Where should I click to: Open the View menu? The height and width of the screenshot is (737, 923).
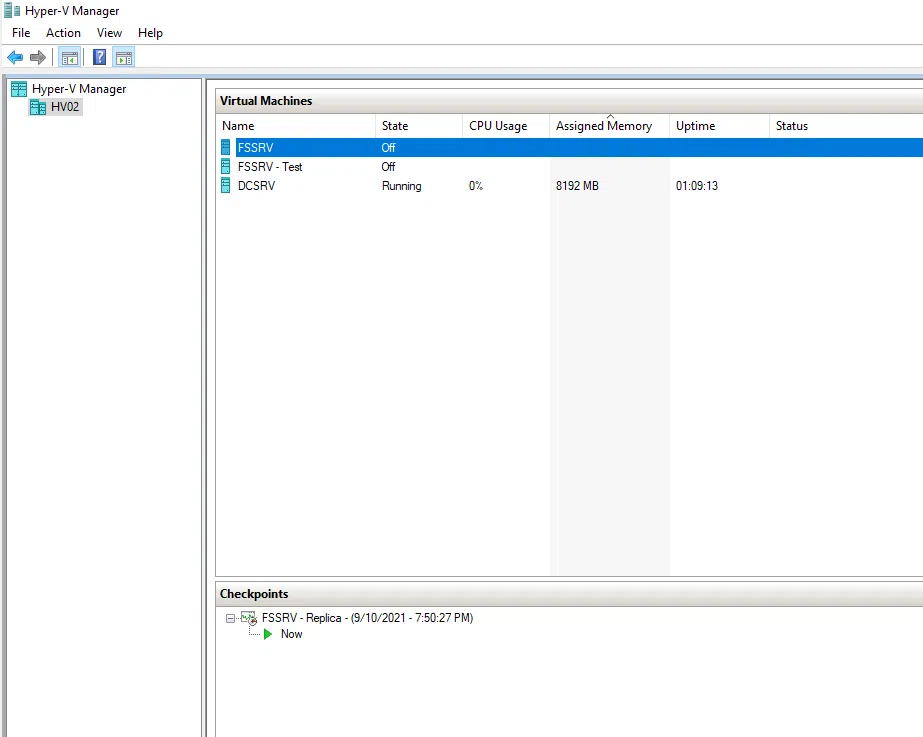point(109,33)
